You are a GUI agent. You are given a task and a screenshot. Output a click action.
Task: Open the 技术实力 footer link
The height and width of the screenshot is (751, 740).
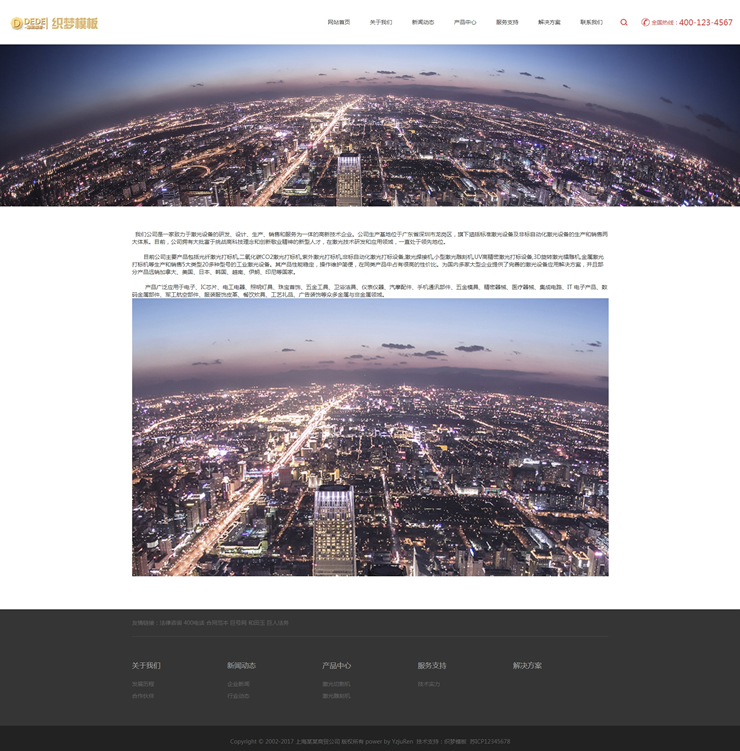coord(429,684)
